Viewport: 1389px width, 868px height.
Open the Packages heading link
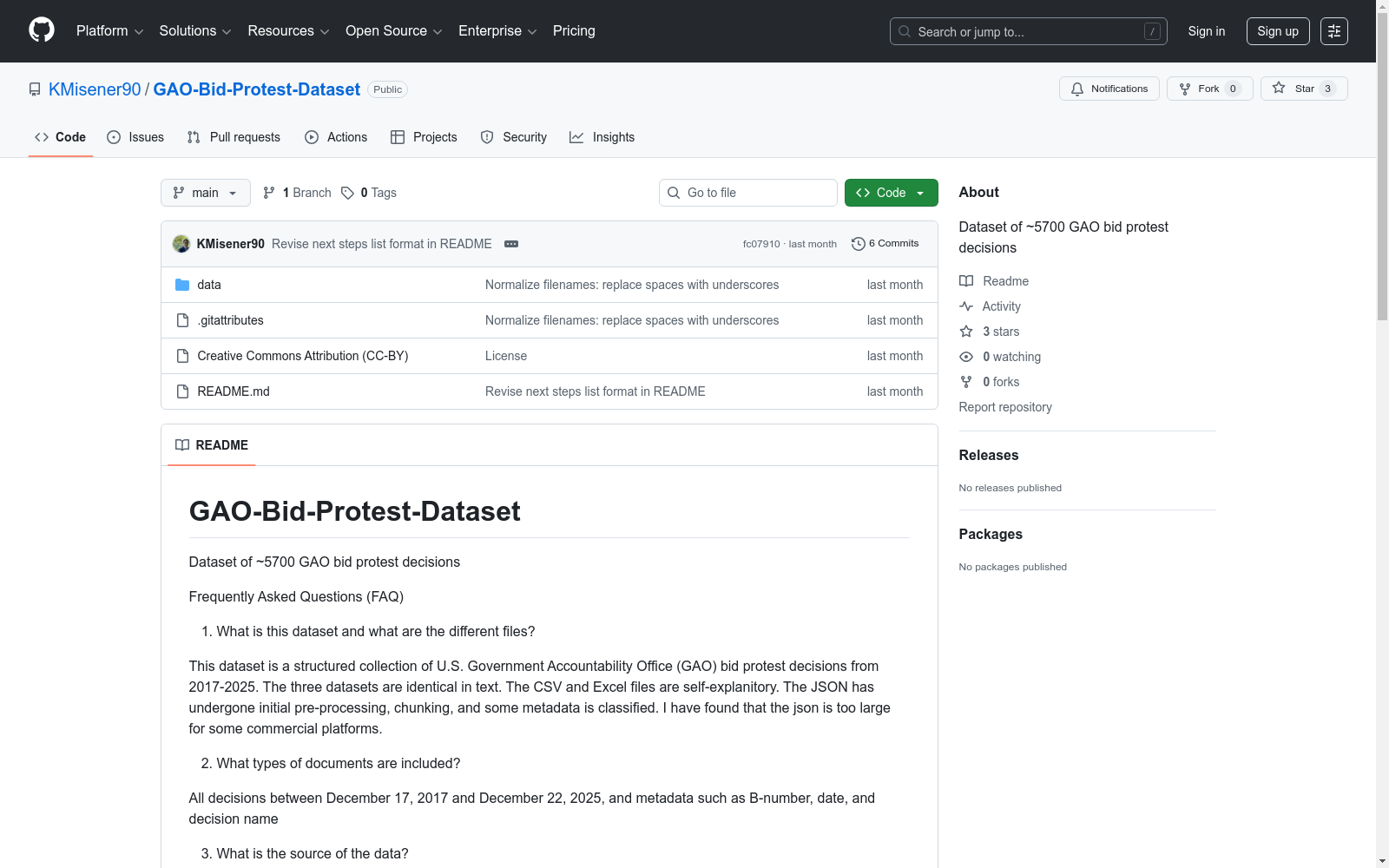click(991, 534)
